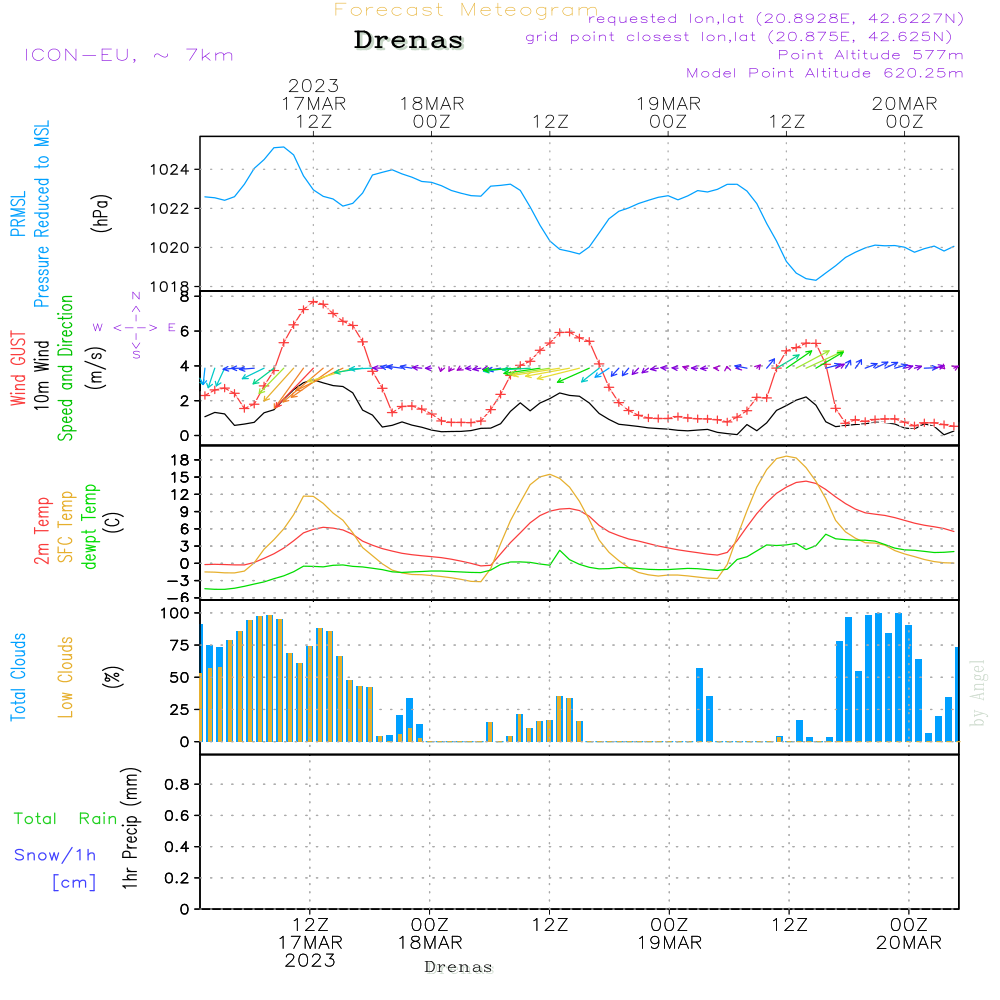
Task: Click the blue "Snow/1h" legend label
Action: click(x=55, y=855)
